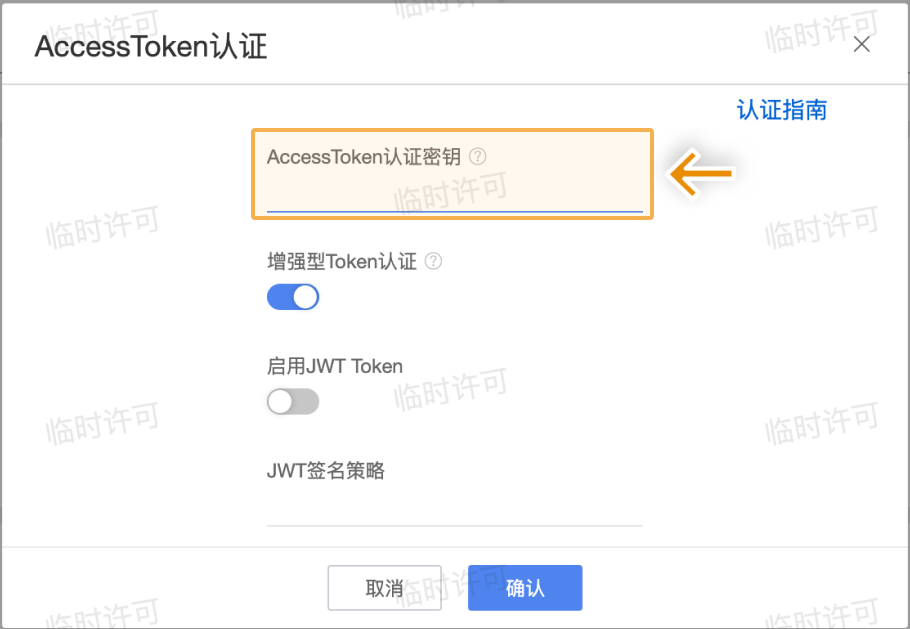Click the white knob of 增强型Token toggle
Screen dimensions: 910x629
coord(306,297)
